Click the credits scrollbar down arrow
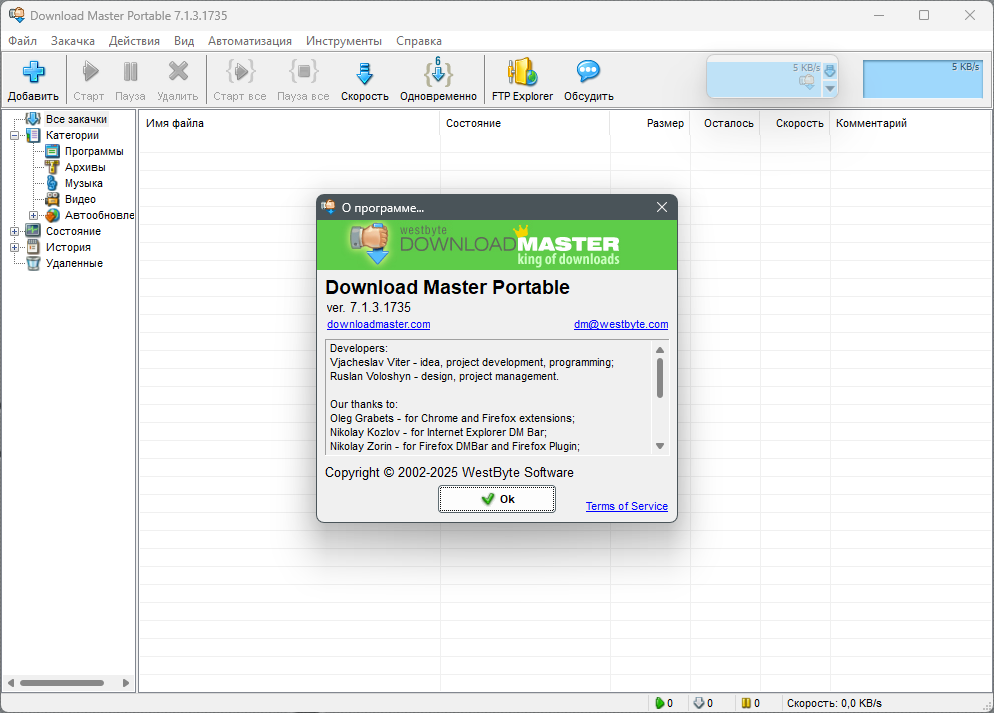This screenshot has width=994, height=713. (660, 446)
